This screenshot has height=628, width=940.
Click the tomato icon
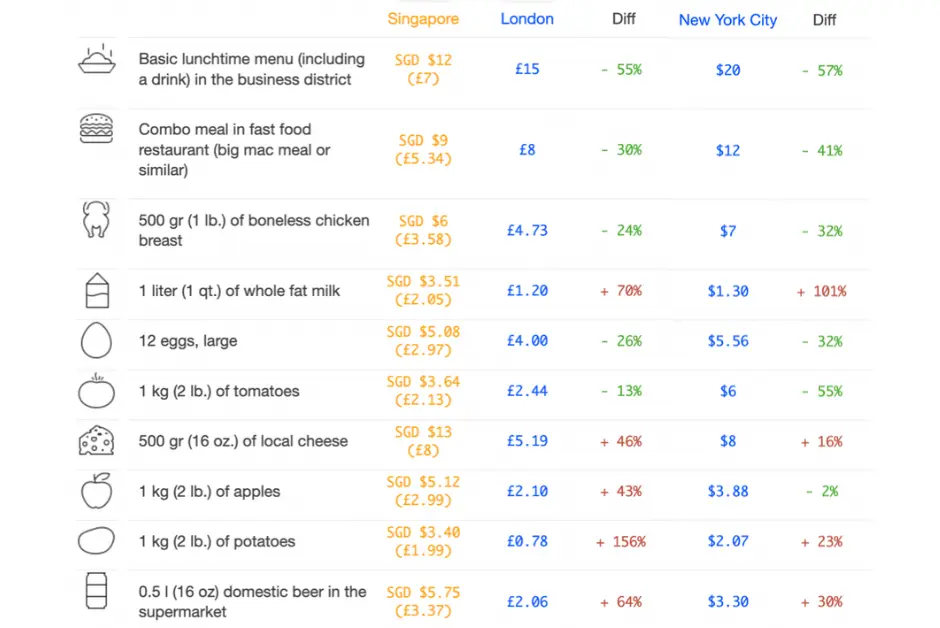[96, 391]
